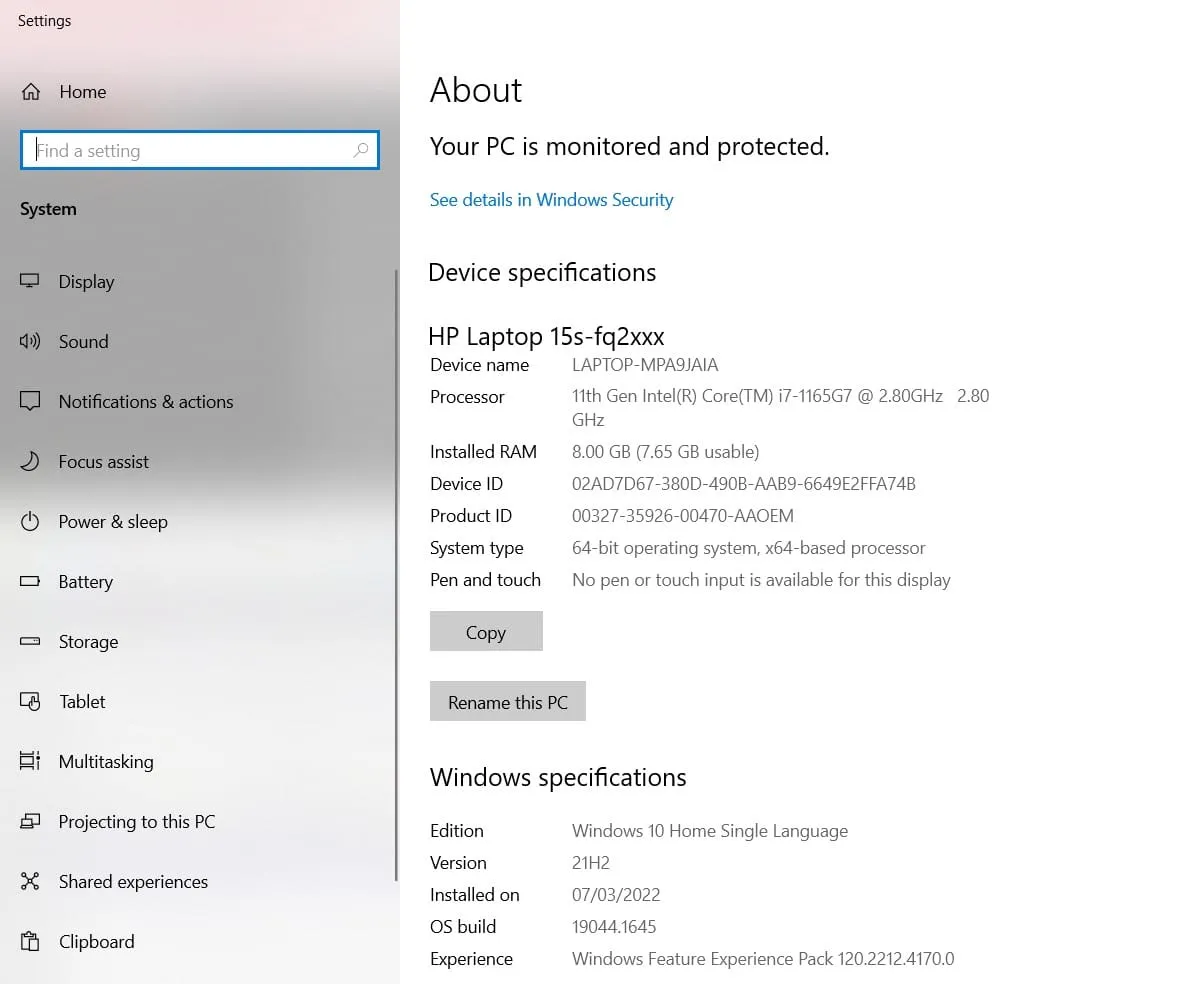The height and width of the screenshot is (984, 1188).
Task: View Battery settings
Action: click(x=85, y=581)
